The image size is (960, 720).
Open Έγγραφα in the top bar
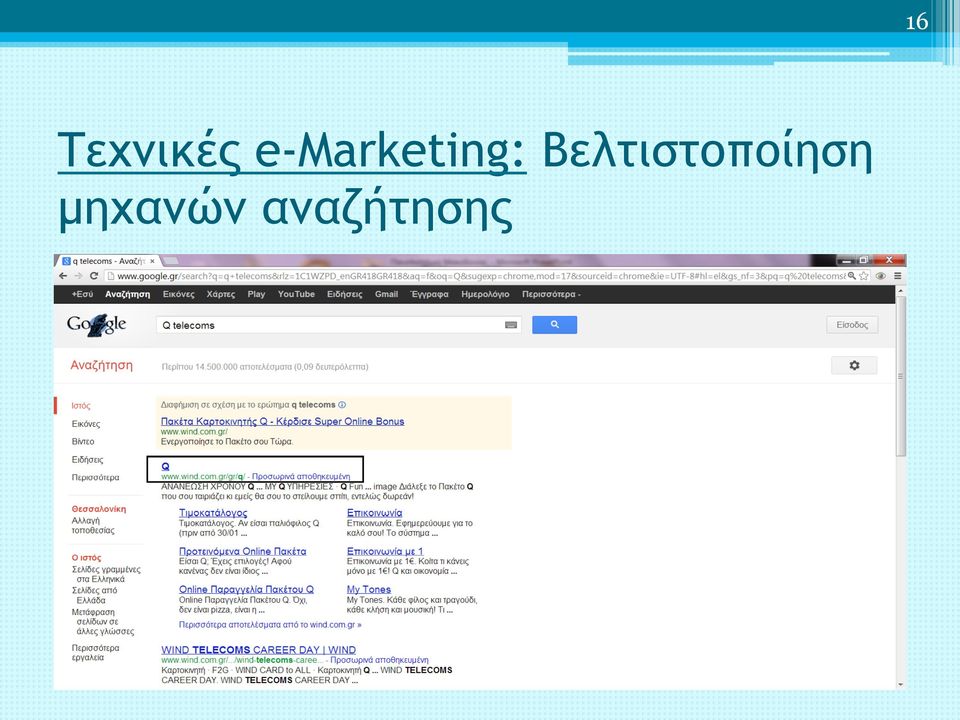[429, 294]
